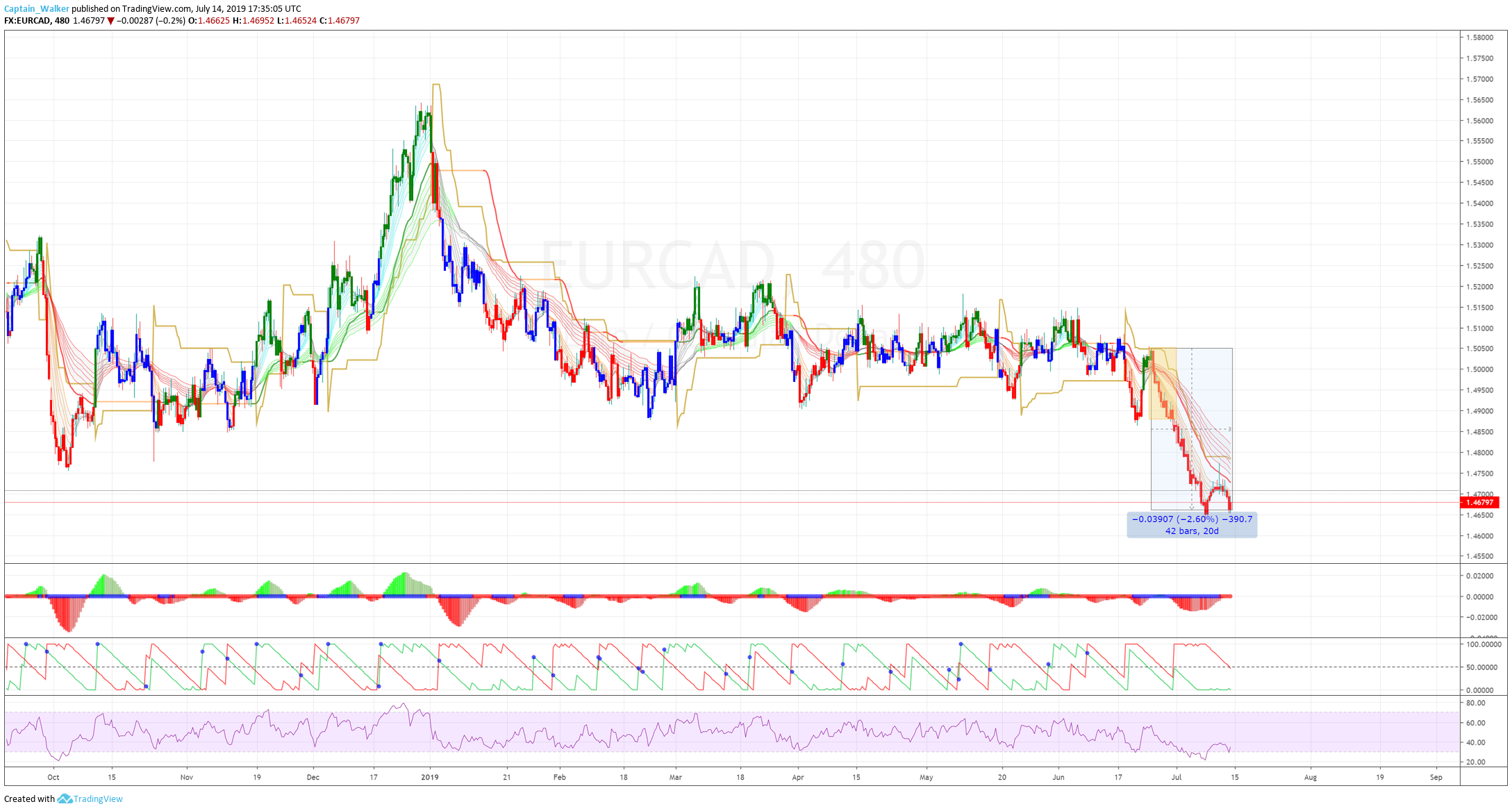
Task: Click the 'Aug' date axis label
Action: point(1311,778)
